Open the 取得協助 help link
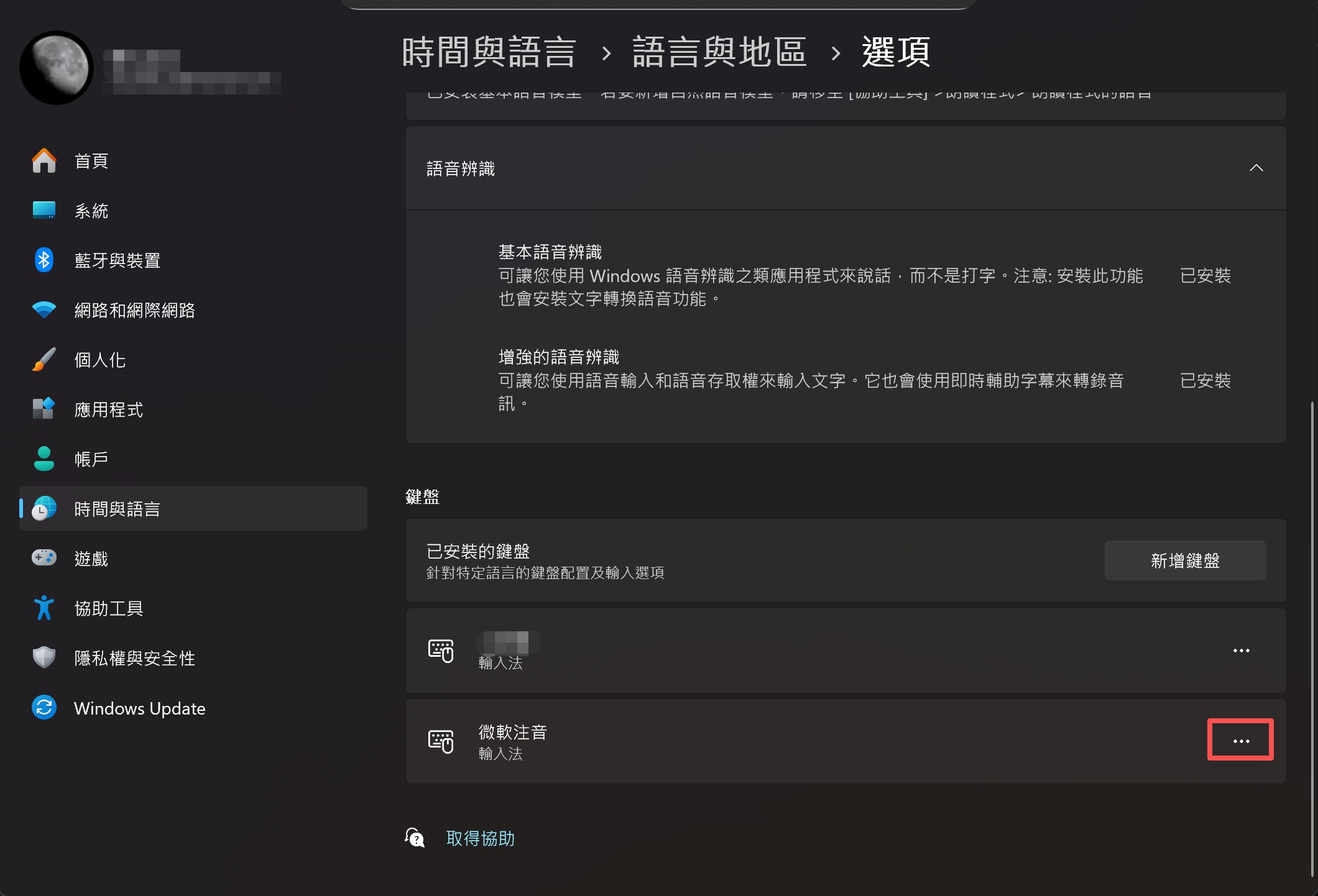Viewport: 1318px width, 896px height. pos(480,838)
